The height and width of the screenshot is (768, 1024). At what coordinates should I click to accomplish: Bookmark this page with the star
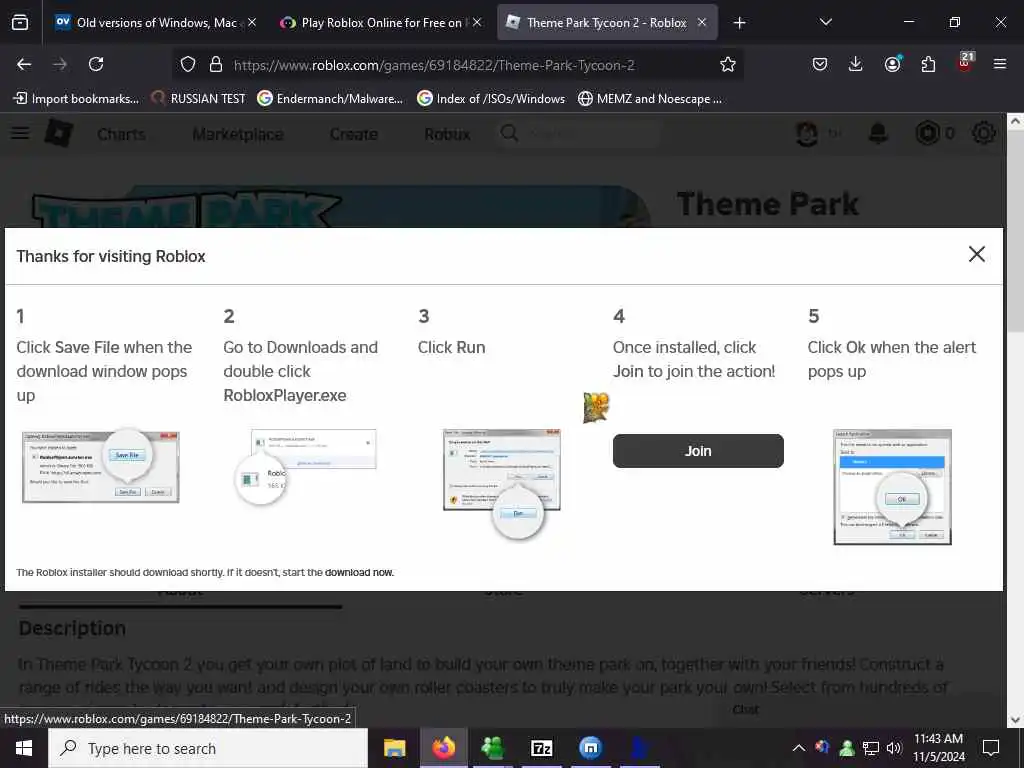tap(728, 64)
